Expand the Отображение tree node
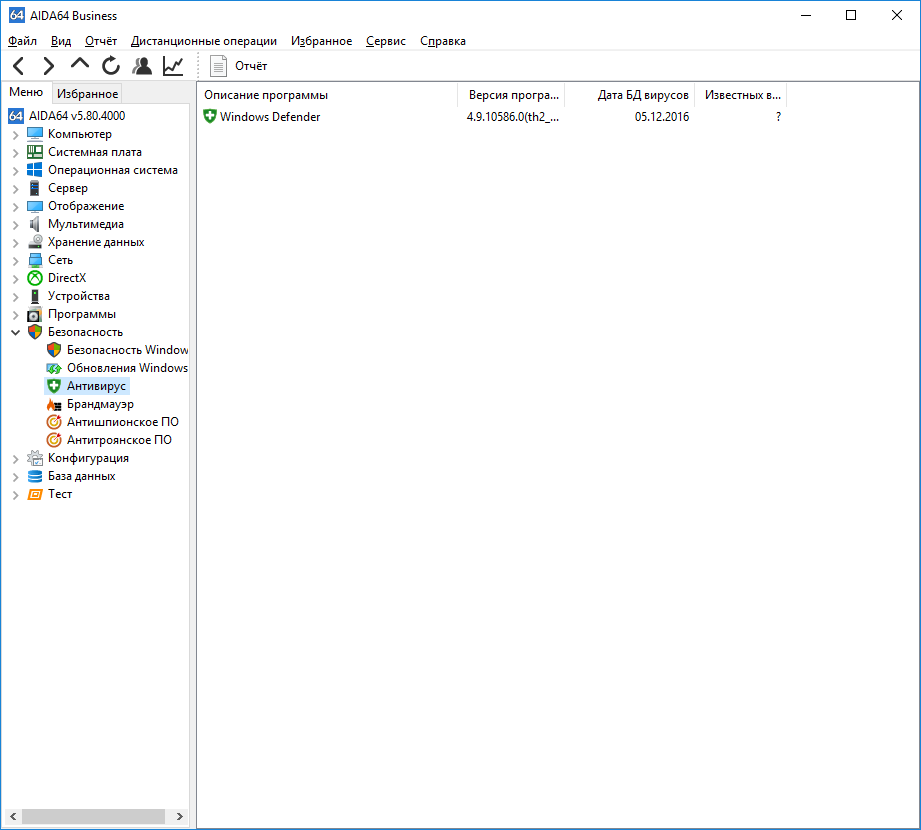 point(16,207)
